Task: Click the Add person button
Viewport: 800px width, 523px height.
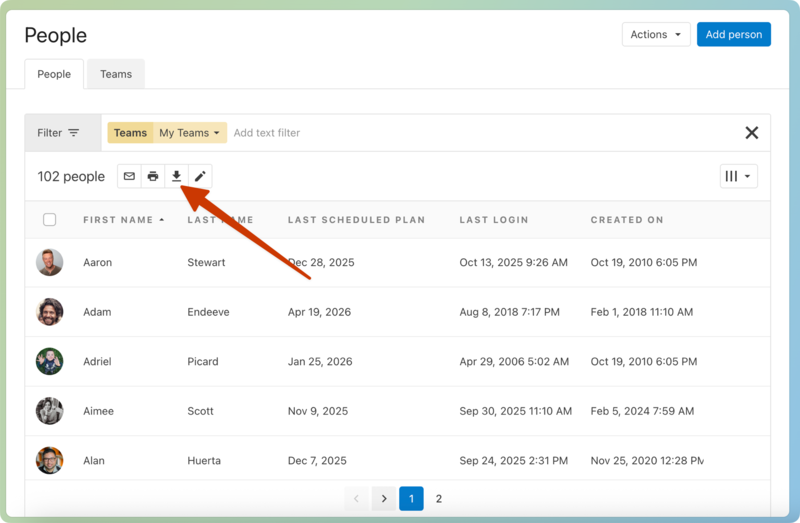Action: 733,35
